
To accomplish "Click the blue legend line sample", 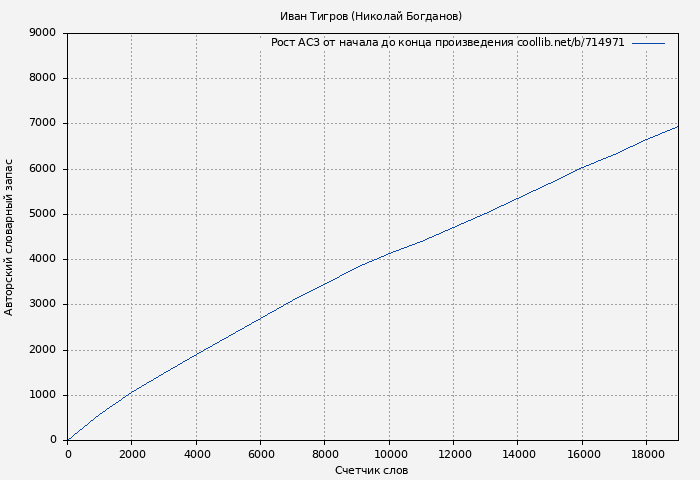I will pos(648,43).
